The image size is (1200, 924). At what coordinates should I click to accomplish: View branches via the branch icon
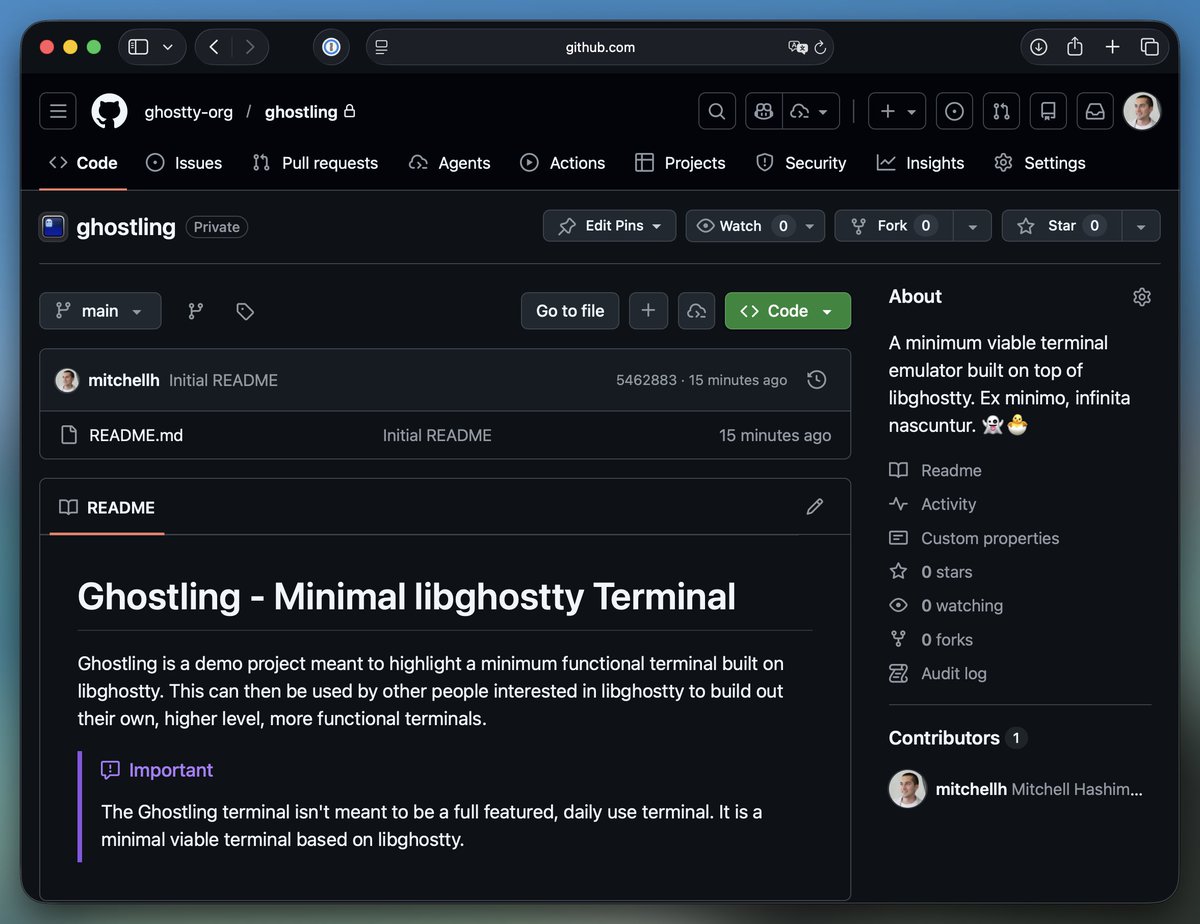[196, 311]
